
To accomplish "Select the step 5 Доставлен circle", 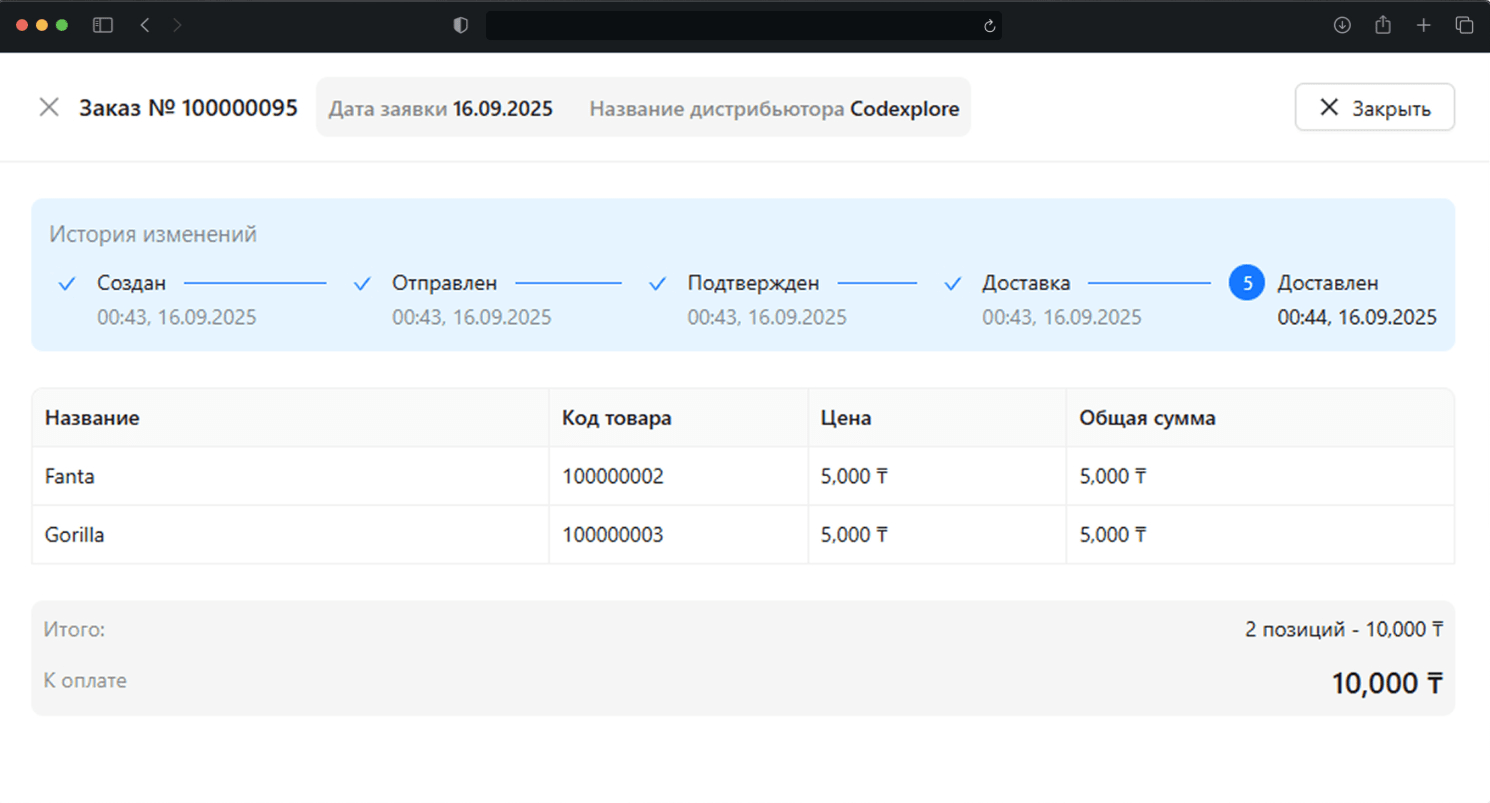I will coord(1246,284).
